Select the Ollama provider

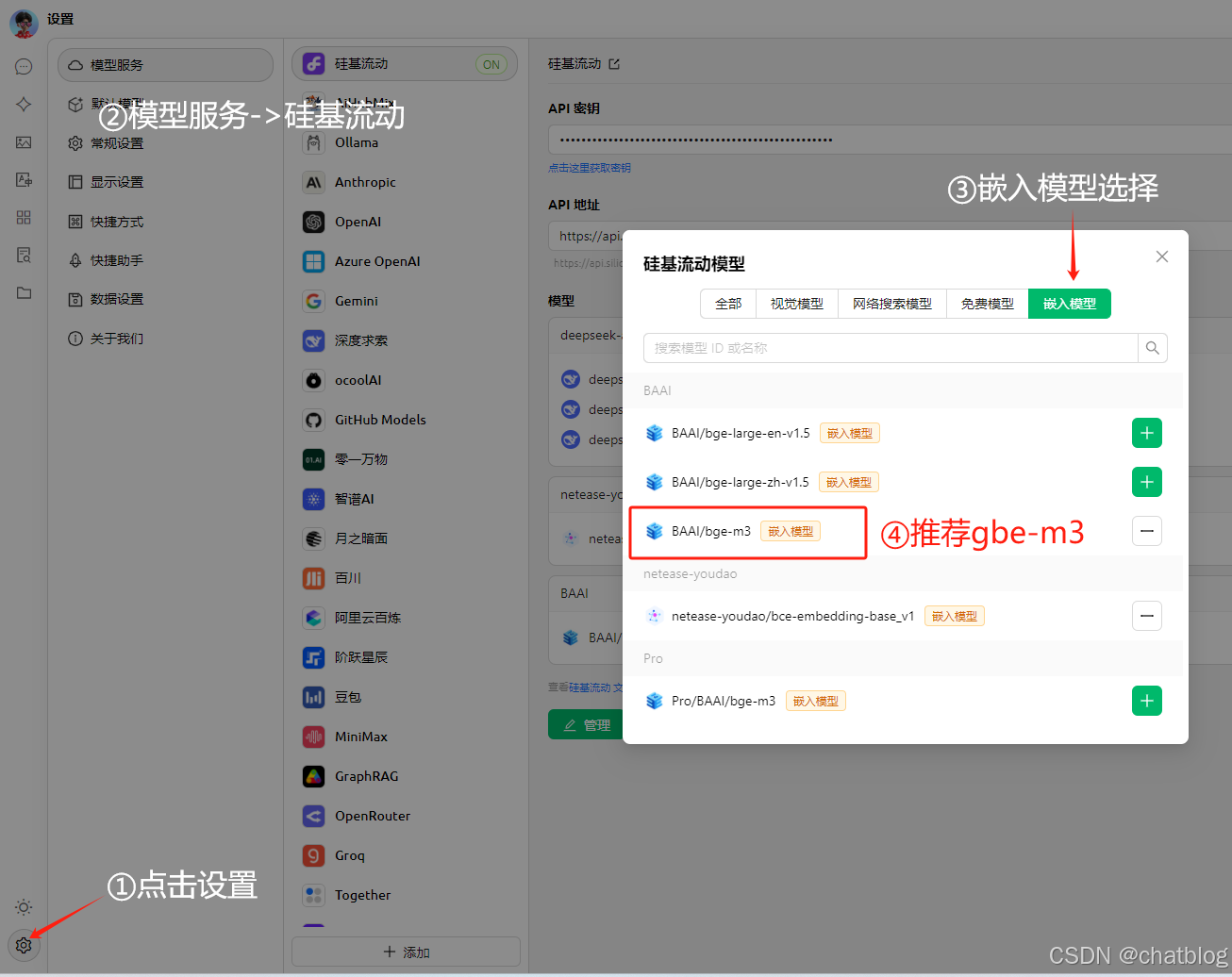[x=405, y=142]
